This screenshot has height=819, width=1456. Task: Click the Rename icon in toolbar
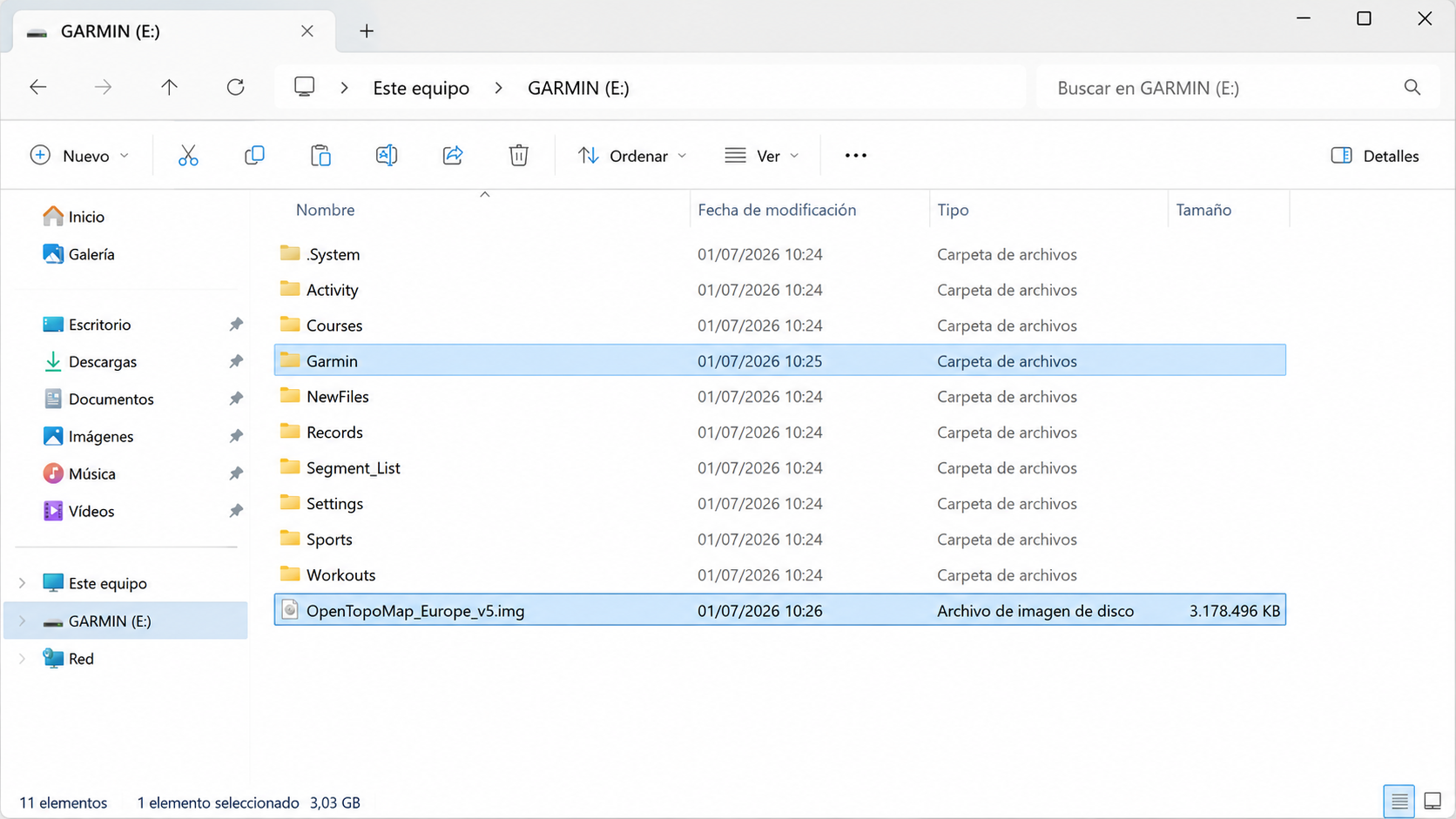387,156
